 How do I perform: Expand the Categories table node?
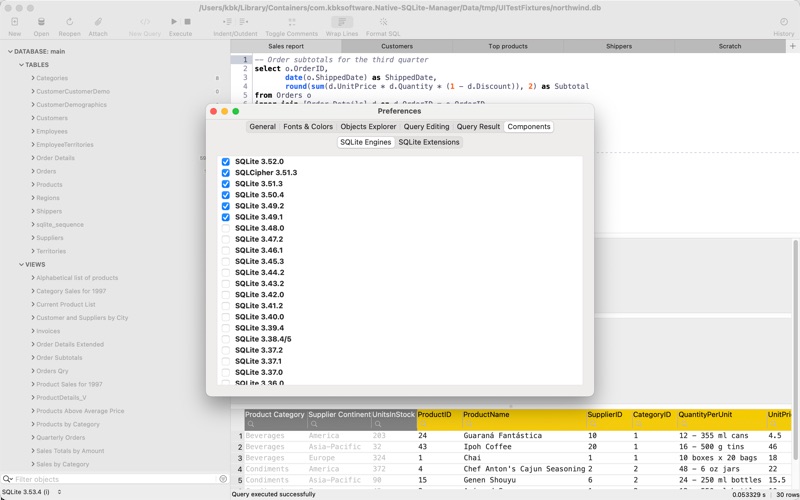[x=33, y=78]
